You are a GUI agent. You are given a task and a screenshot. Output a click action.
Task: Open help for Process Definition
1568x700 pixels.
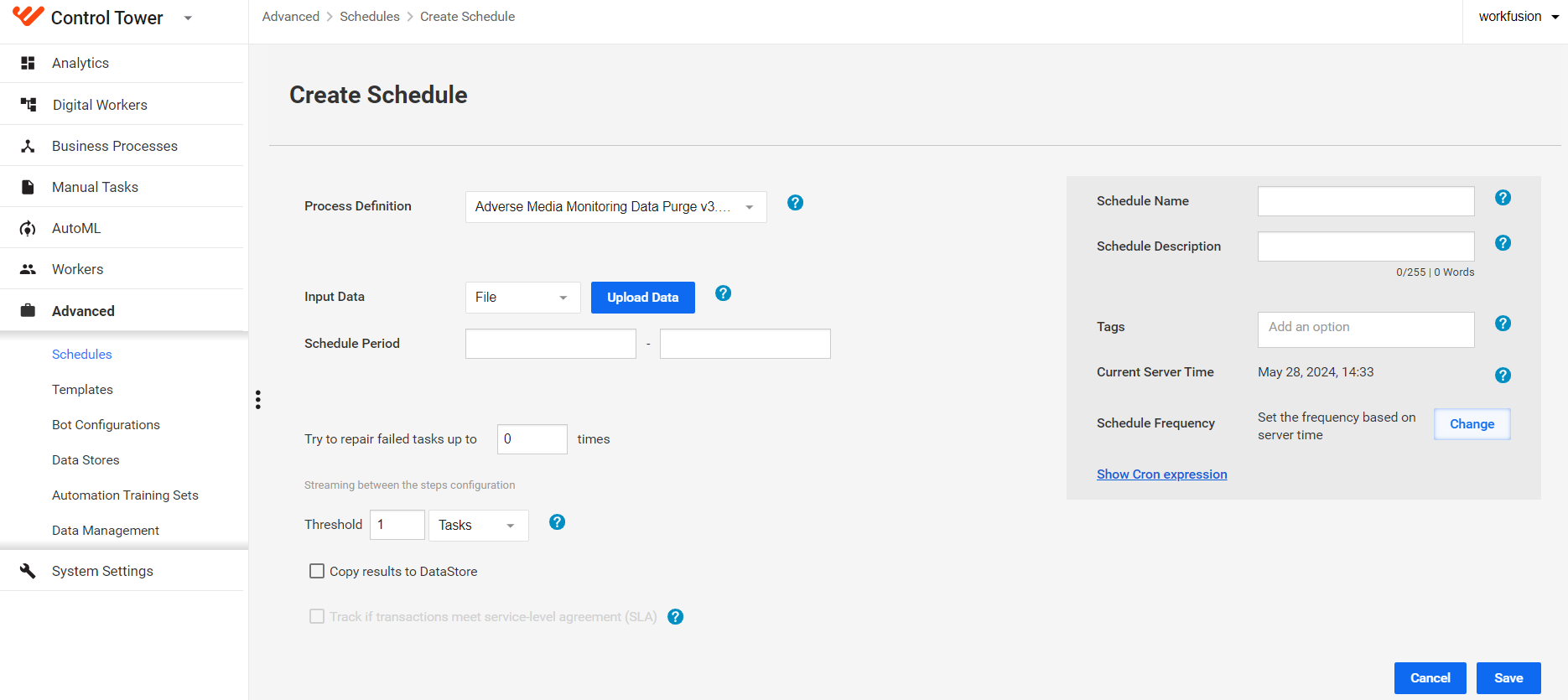(796, 203)
